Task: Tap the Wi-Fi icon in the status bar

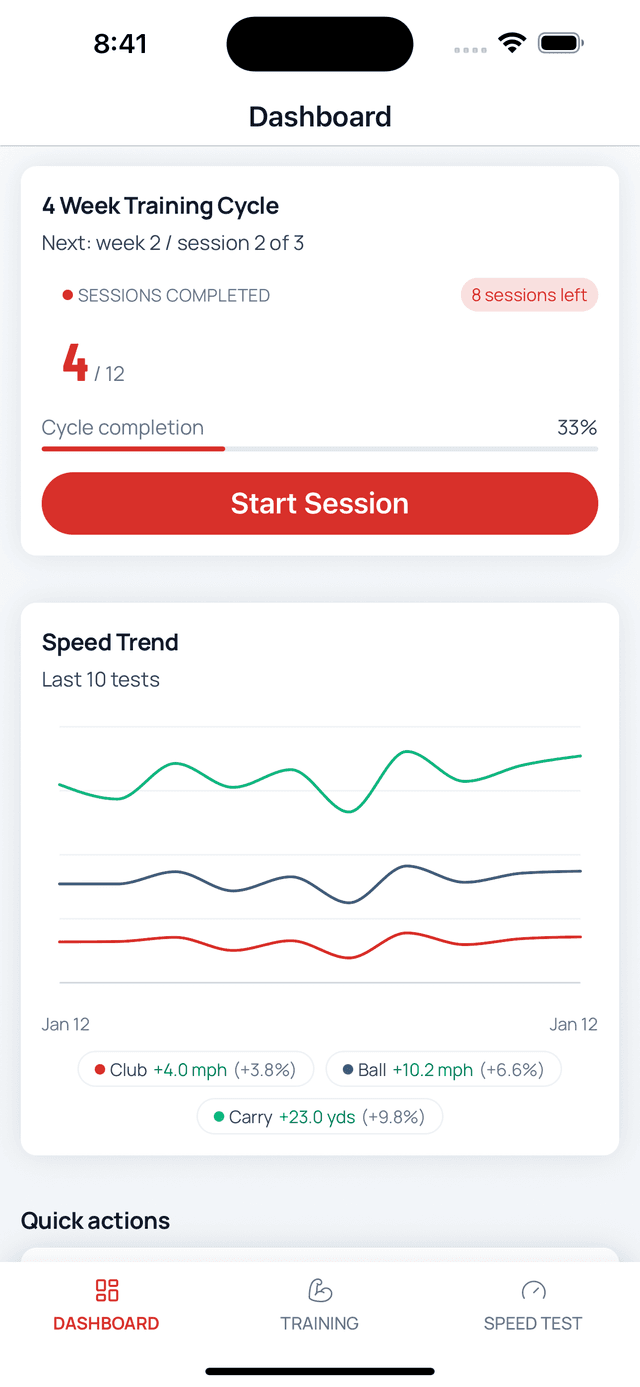Action: click(511, 43)
